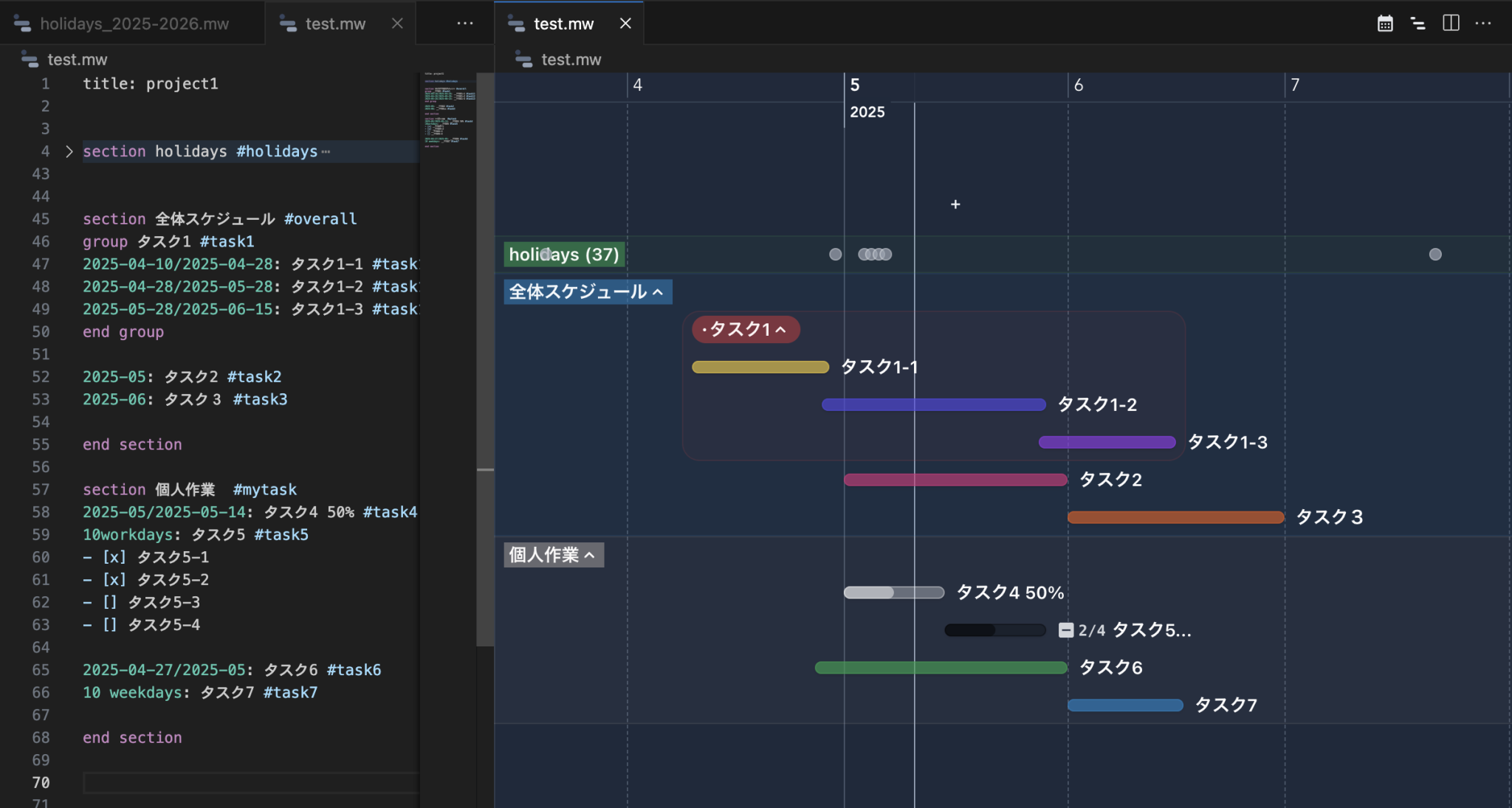The image size is (1512, 808).
Task: Click the test.mw breadcrumb in the editor
Action: [77, 60]
